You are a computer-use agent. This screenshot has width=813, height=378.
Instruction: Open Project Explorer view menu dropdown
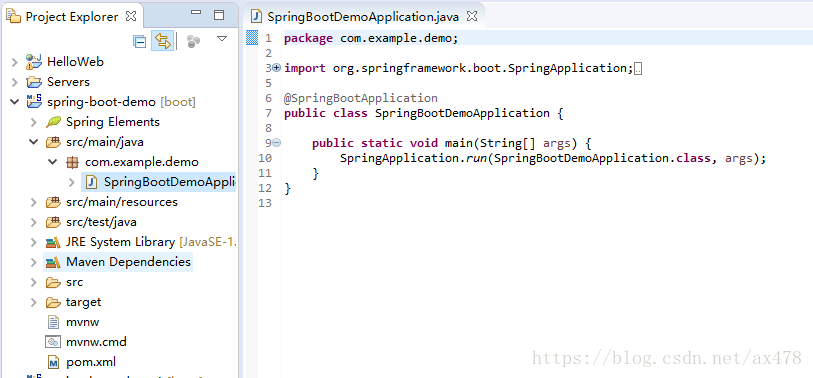[222, 39]
